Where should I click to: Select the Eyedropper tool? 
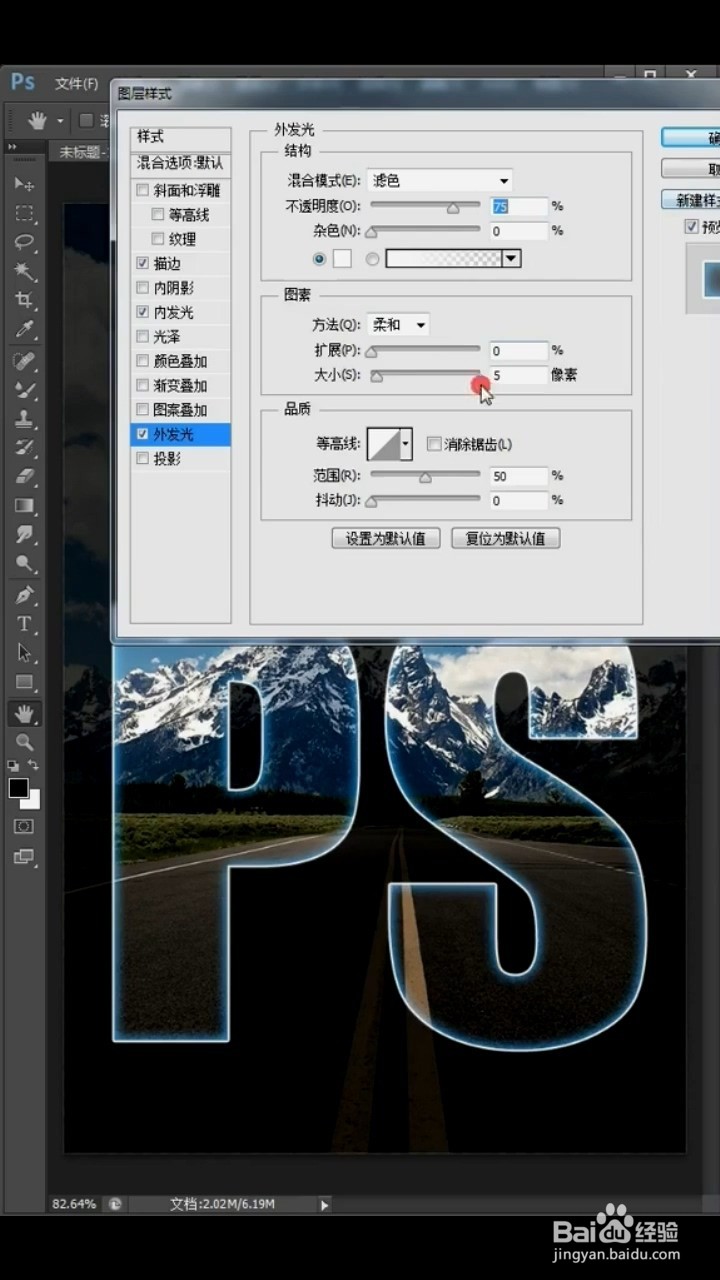25,329
